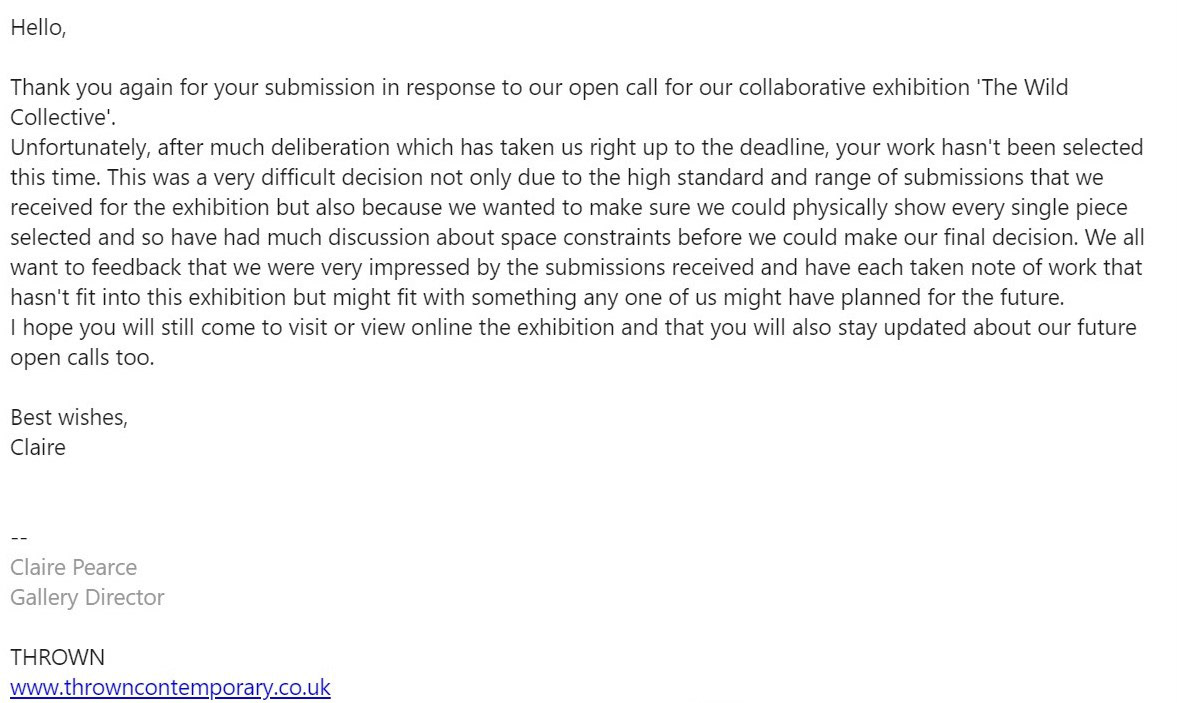Click the 'Gallery Director' signature title
The image size is (1177, 703).
tap(87, 597)
